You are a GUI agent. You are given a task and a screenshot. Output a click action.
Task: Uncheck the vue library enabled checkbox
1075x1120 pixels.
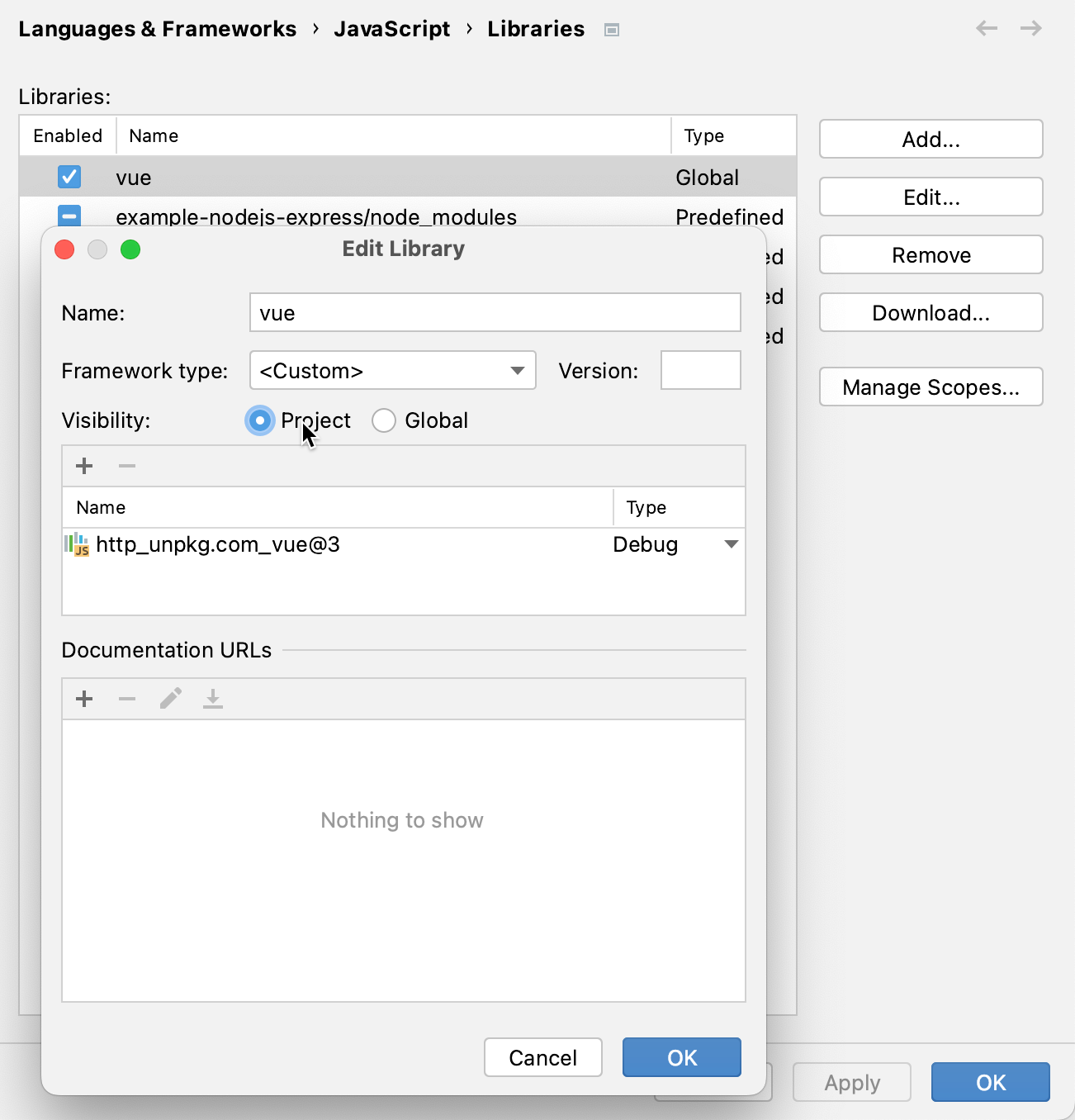(69, 177)
